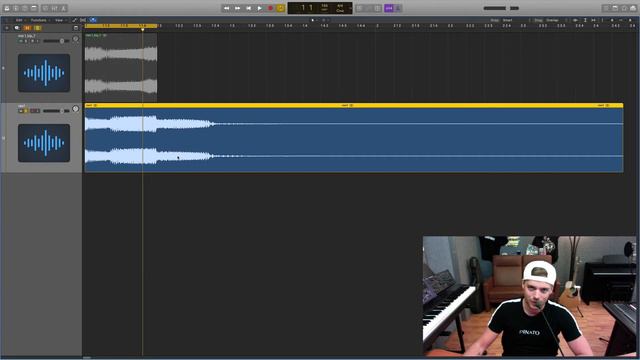640x360 pixels.
Task: Open the View menu in the tracks area
Action: (x=60, y=20)
